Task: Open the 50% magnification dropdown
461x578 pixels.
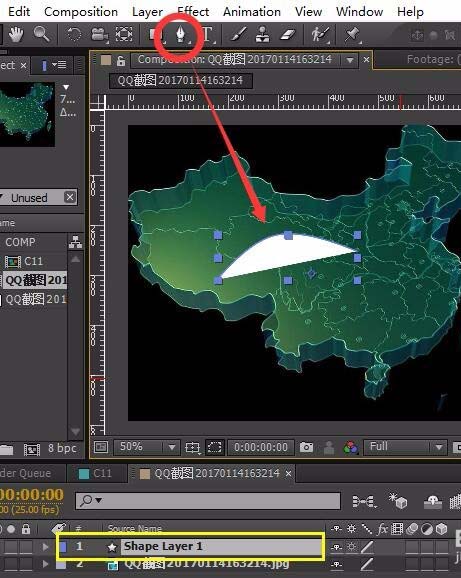Action: click(x=171, y=448)
